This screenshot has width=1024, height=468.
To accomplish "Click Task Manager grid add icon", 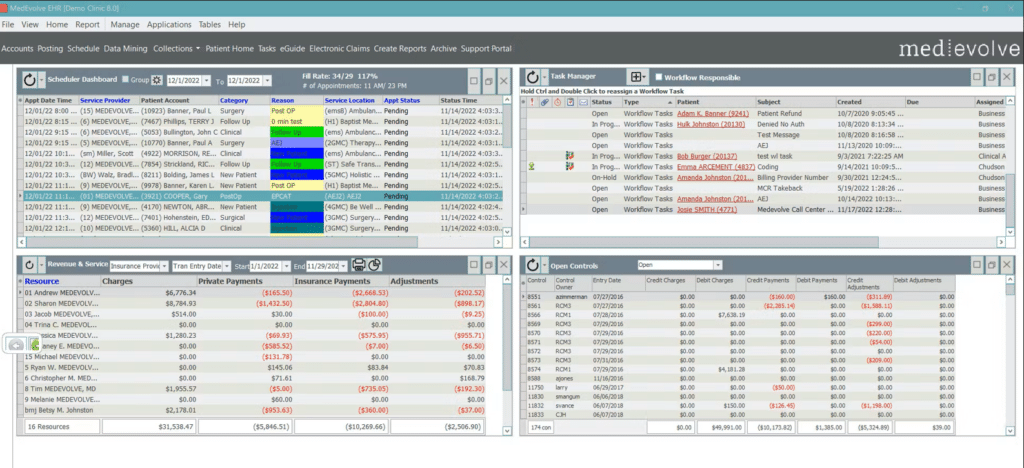I will (x=635, y=77).
